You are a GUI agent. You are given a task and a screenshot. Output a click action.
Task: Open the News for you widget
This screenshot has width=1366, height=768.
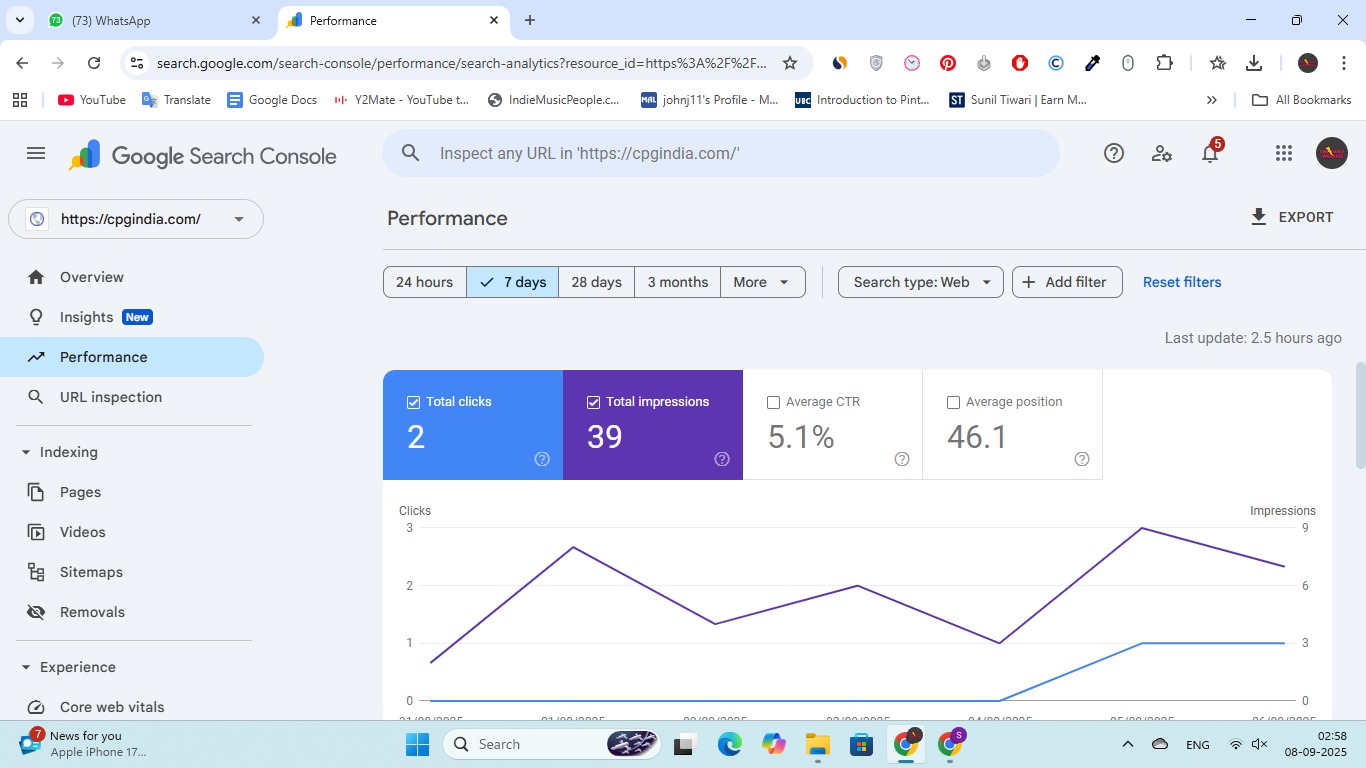(83, 743)
